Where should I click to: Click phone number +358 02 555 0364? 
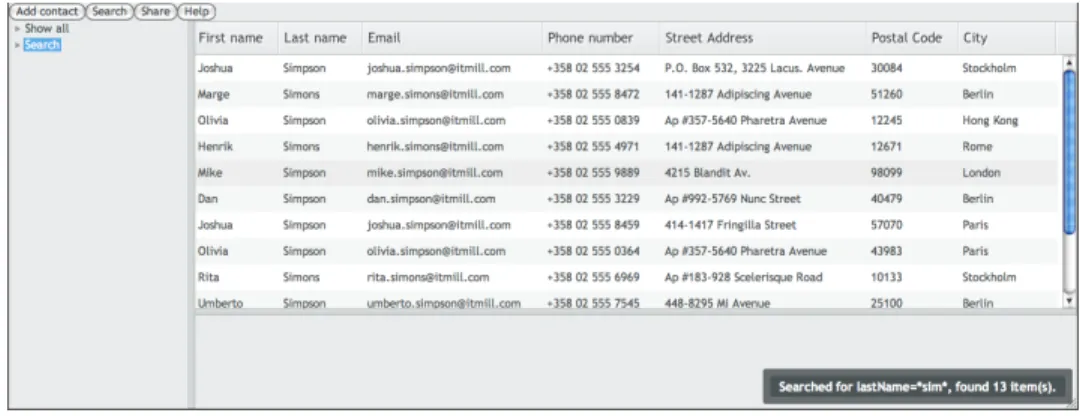(593, 251)
